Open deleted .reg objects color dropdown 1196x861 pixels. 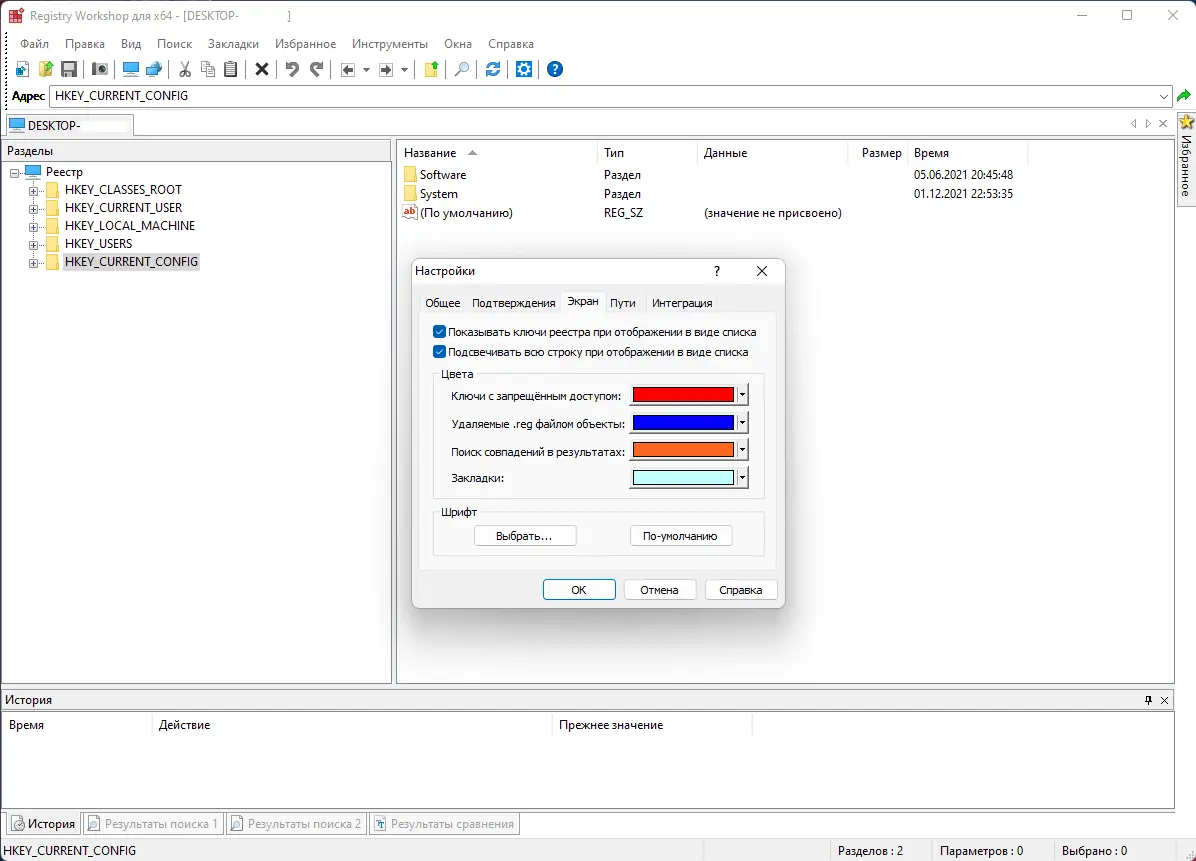[x=742, y=422]
